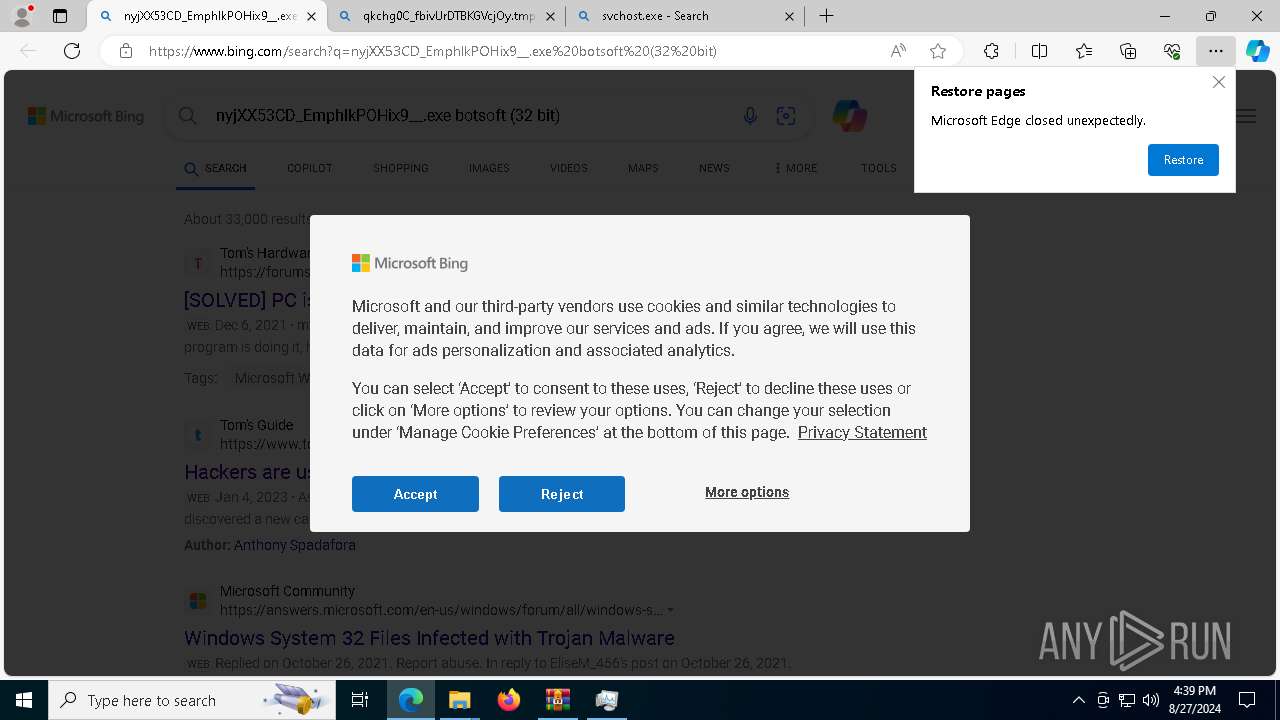Open Settings and more ellipsis menu

tap(1216, 51)
